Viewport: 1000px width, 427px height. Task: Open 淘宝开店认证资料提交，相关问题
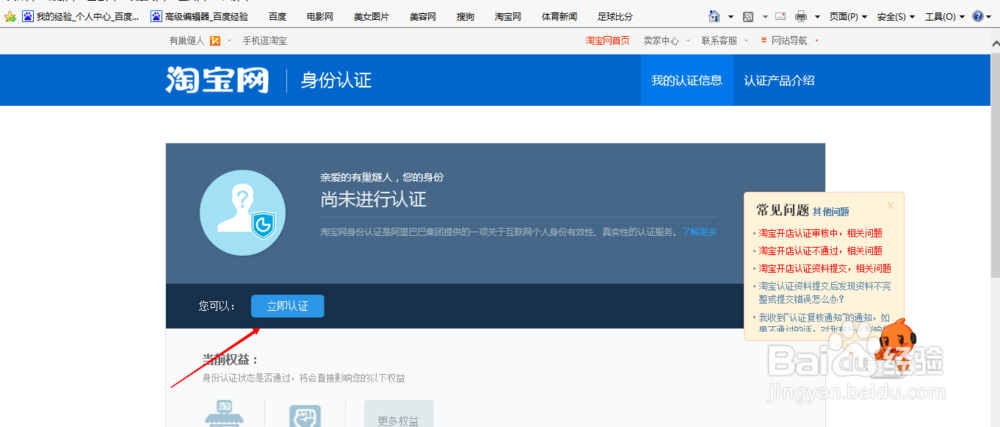click(x=825, y=268)
